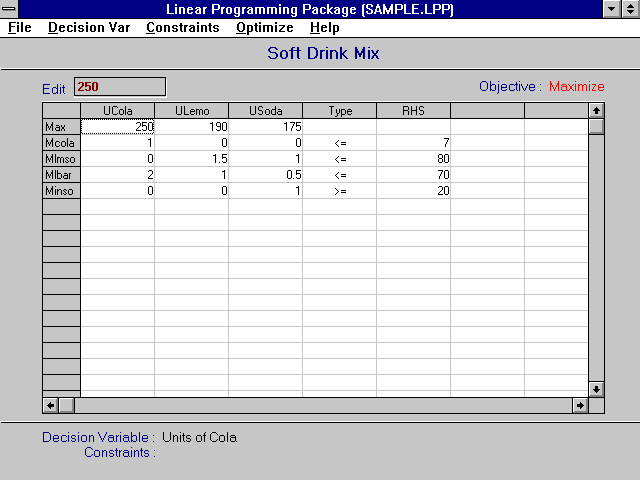
Task: Select the RHS cell containing 80
Action: (x=413, y=159)
